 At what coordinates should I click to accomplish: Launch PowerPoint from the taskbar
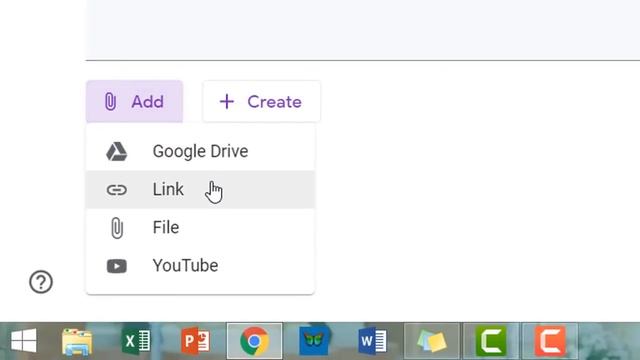point(196,340)
